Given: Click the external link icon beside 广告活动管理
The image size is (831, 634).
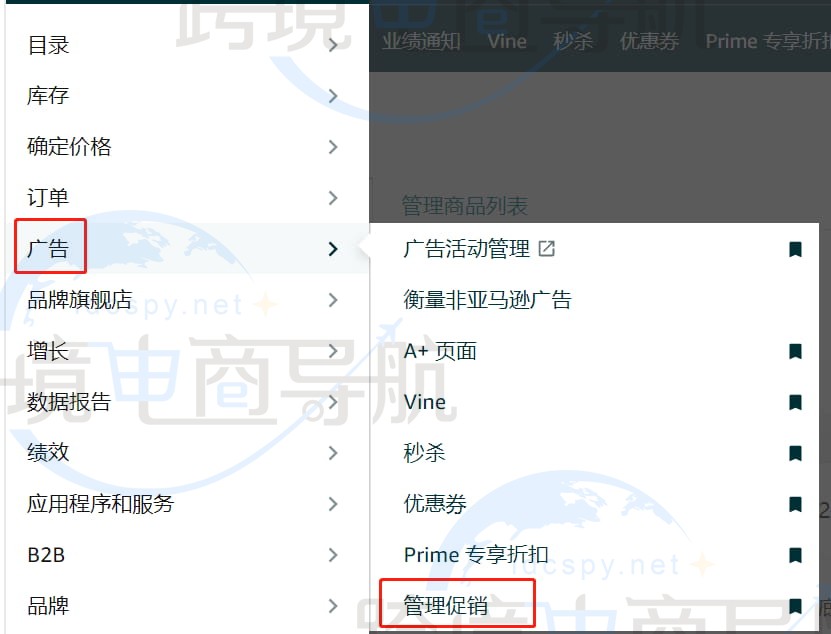Looking at the screenshot, I should [x=546, y=249].
